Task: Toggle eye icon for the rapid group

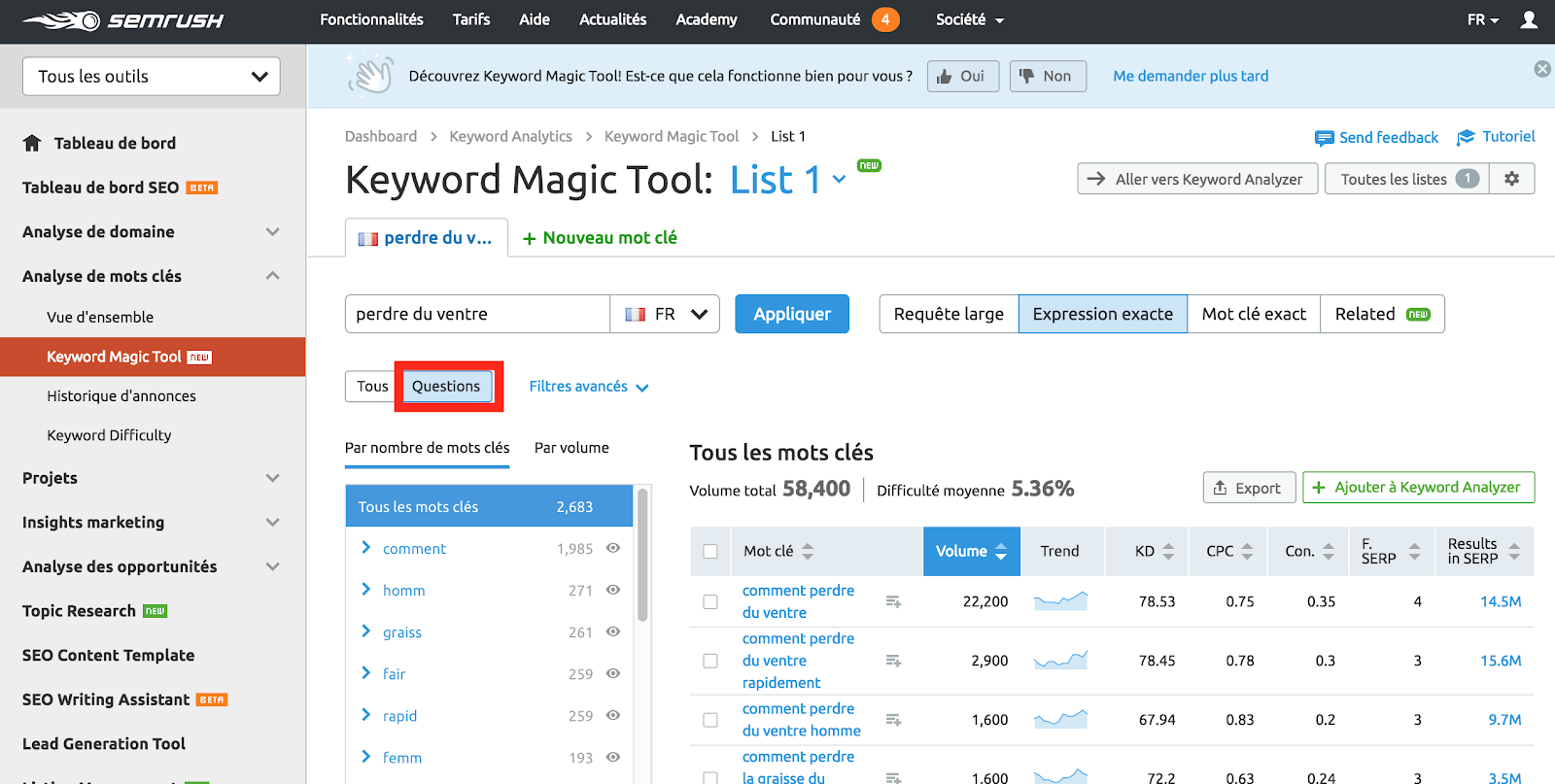Action: click(613, 715)
